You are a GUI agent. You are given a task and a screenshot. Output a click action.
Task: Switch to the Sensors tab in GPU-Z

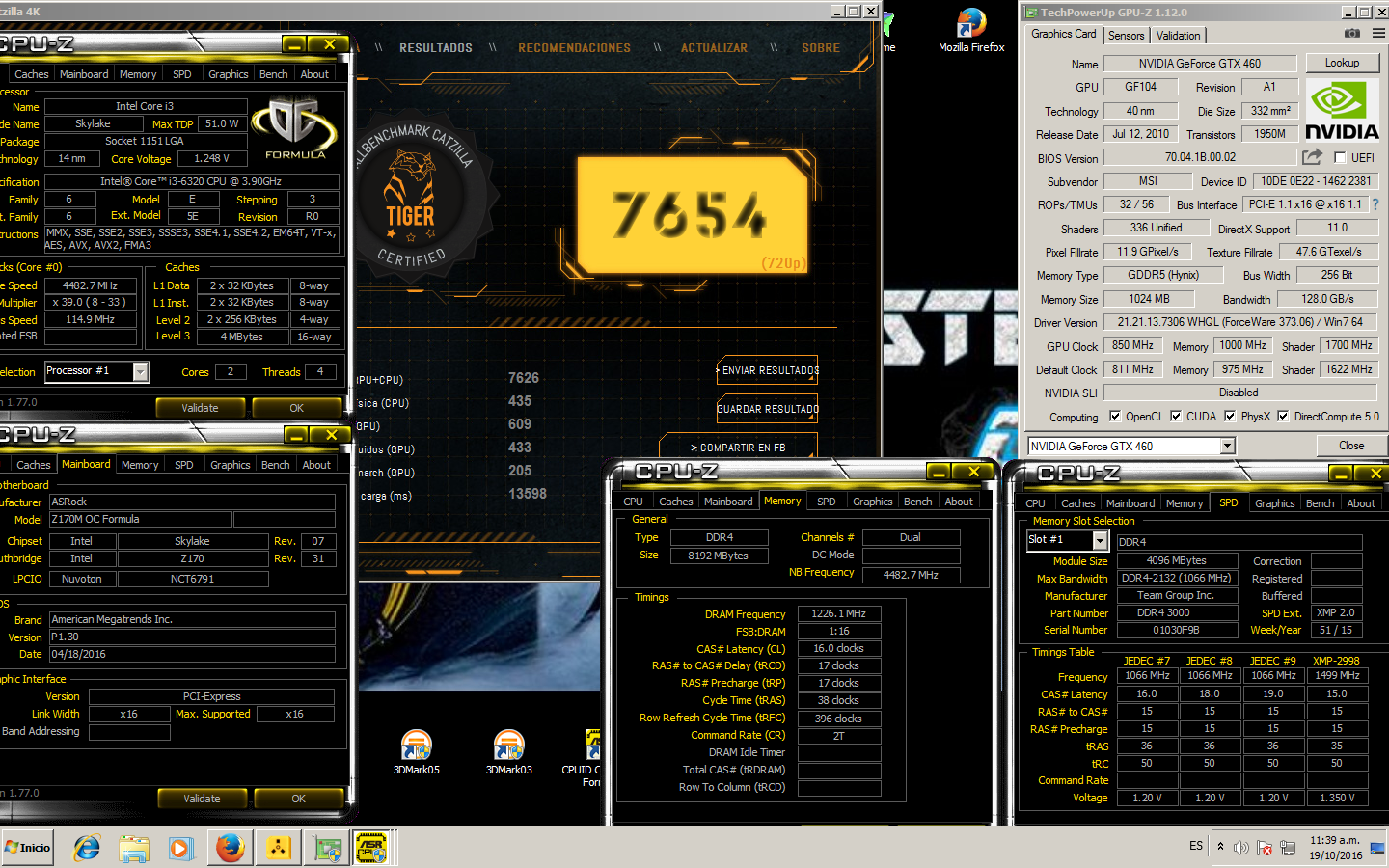[x=1126, y=35]
